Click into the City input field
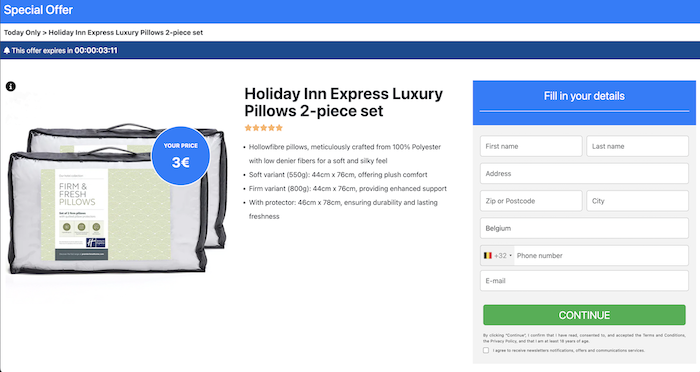Viewport: 700px width, 372px height. (x=637, y=201)
